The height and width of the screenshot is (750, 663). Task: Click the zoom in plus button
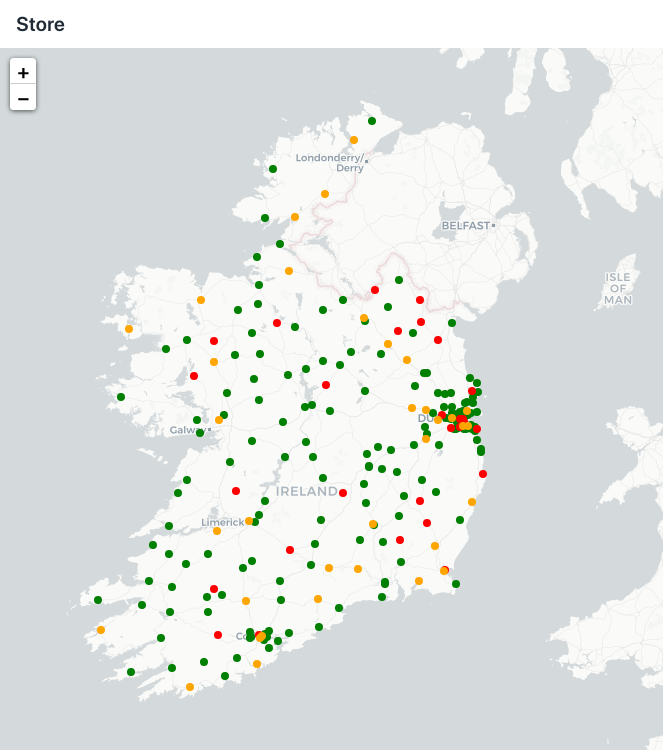coord(23,72)
